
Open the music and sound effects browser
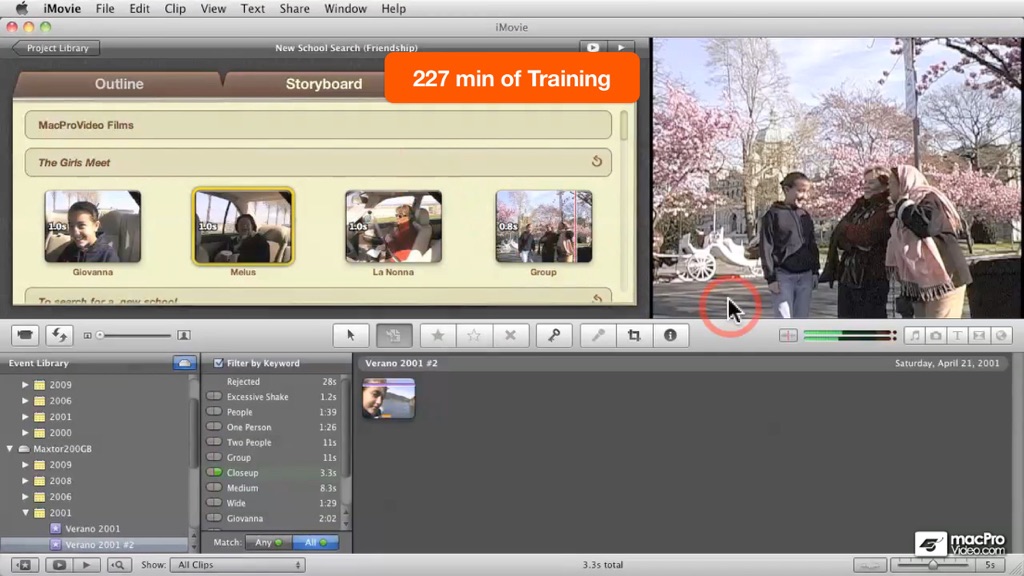click(914, 336)
